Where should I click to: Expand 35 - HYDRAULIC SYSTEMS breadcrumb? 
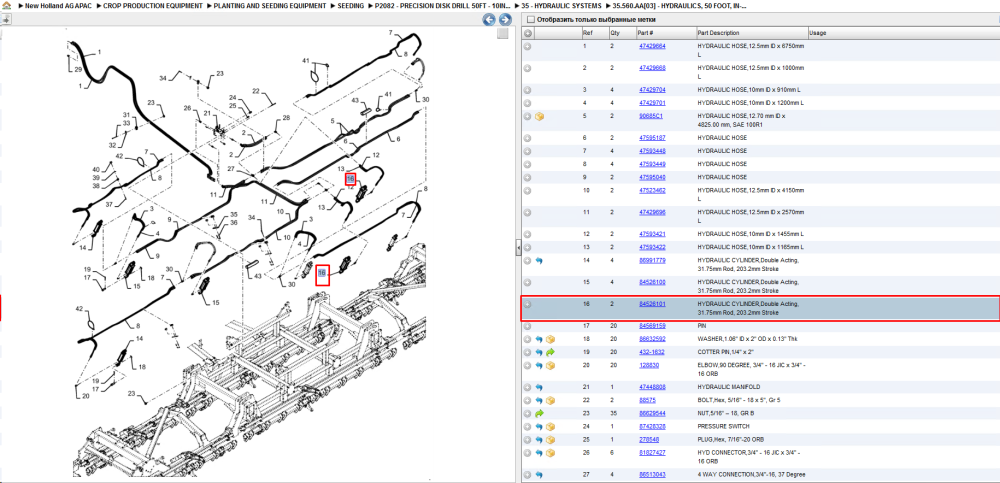(x=517, y=6)
